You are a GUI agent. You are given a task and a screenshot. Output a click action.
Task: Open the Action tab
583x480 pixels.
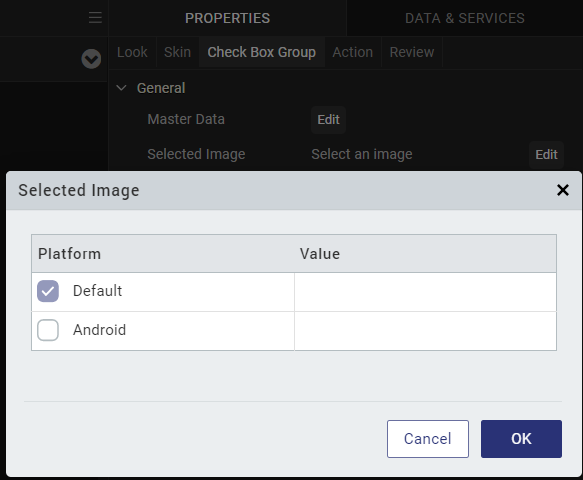[x=352, y=52]
